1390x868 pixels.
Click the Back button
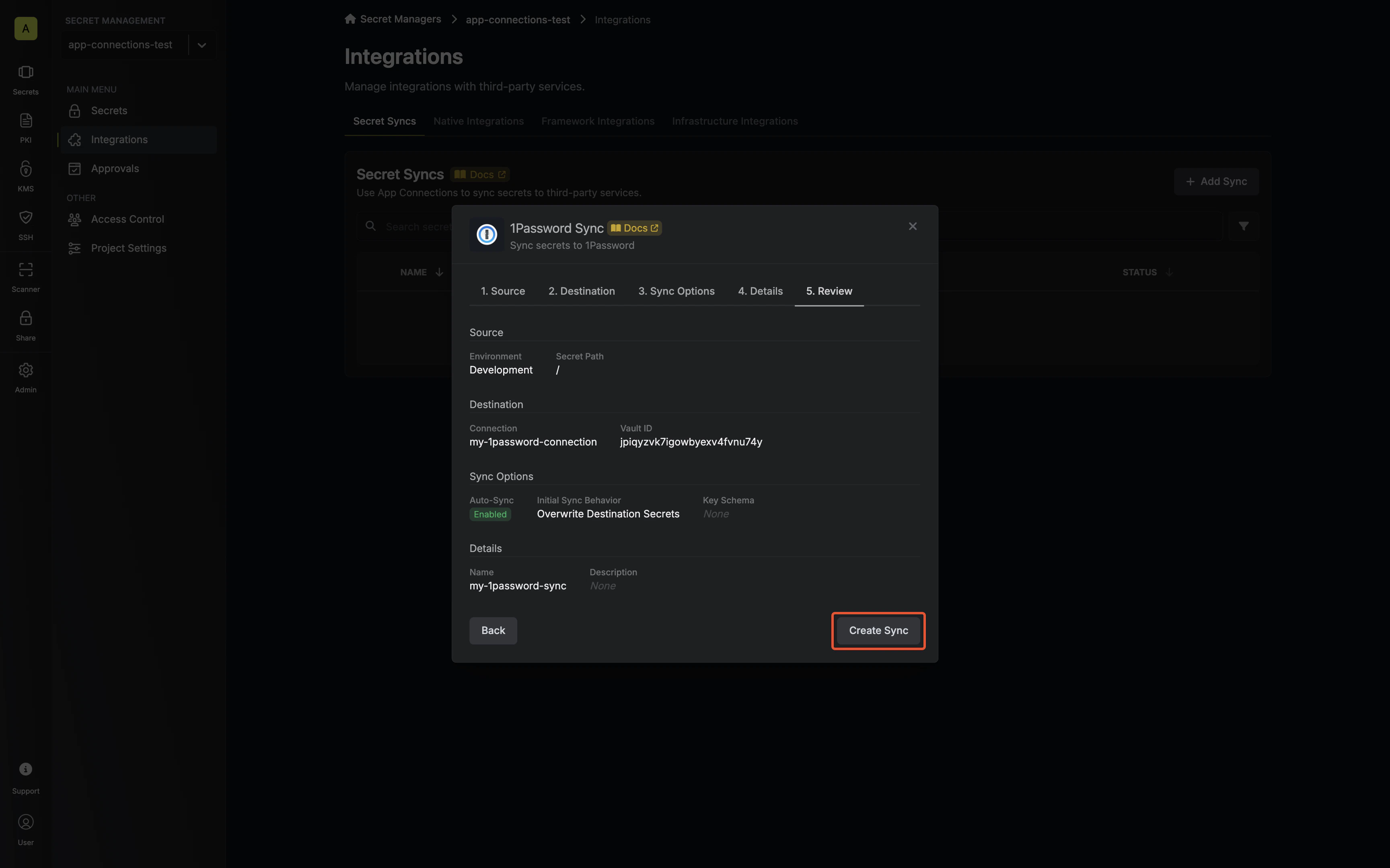(x=493, y=630)
